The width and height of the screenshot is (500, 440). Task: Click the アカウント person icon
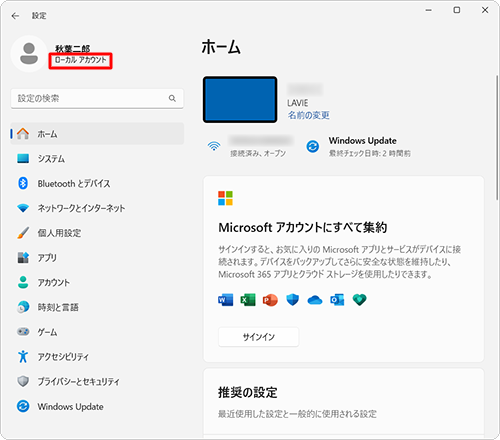pos(23,282)
